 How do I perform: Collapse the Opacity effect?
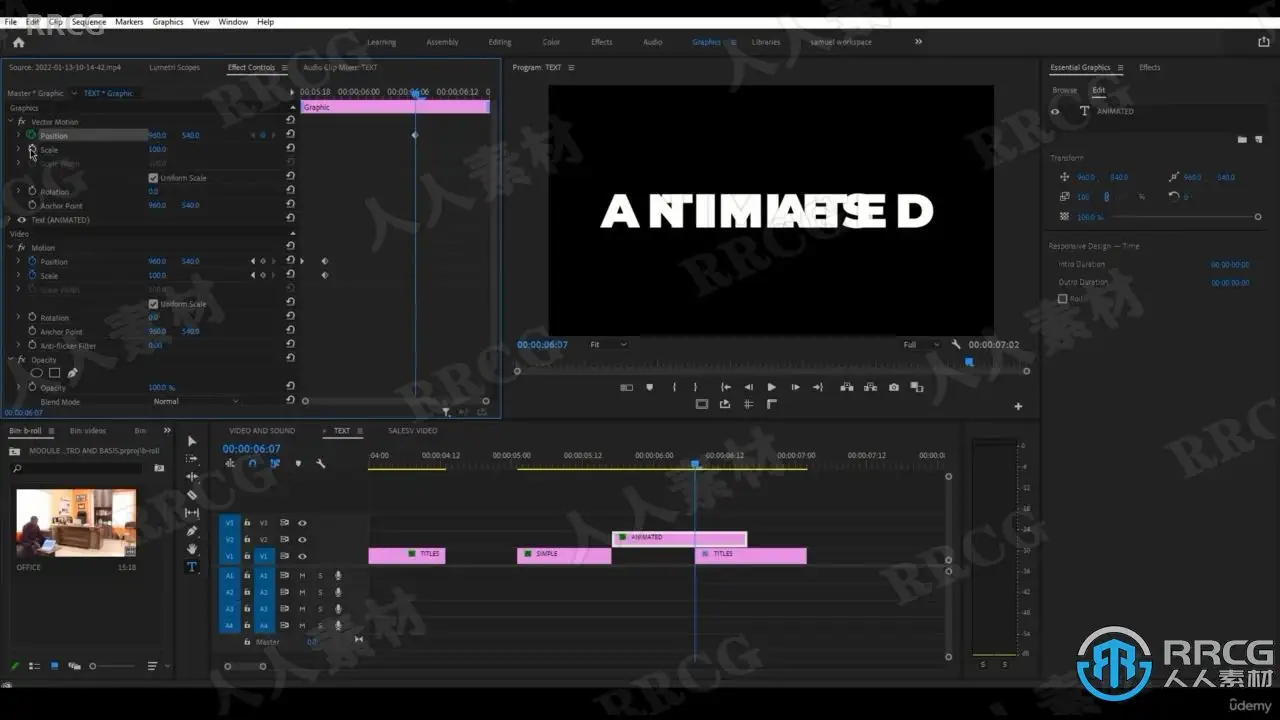tap(9, 360)
